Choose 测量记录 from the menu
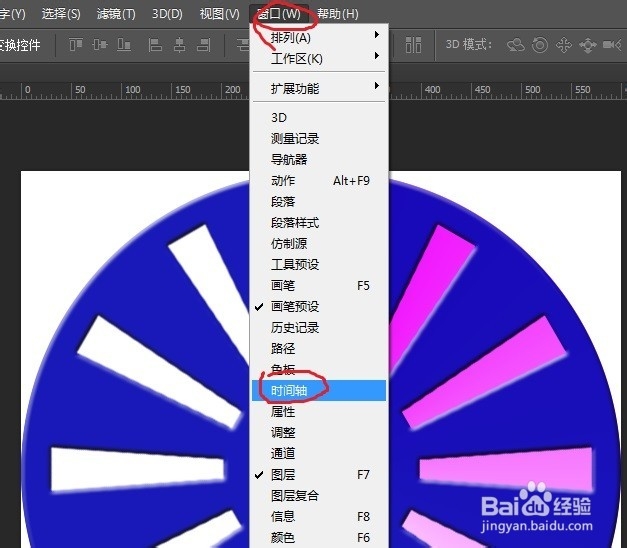 (319, 139)
